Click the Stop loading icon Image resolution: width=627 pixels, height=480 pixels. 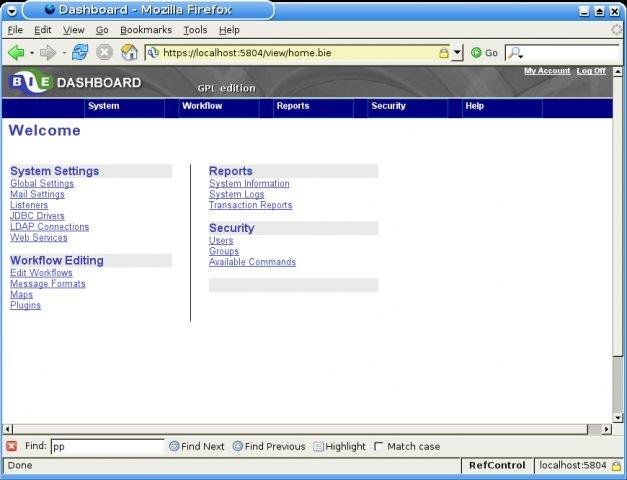click(x=104, y=52)
